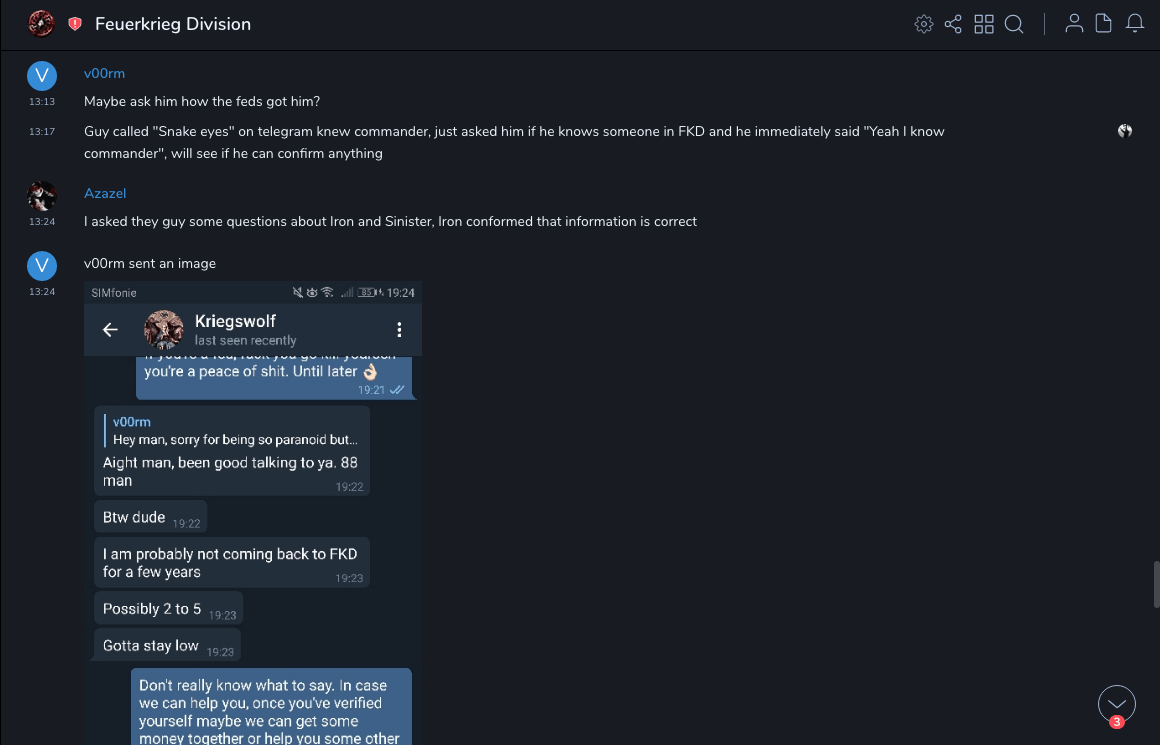Jump to bottom with the chevron button
1160x745 pixels.
click(x=1116, y=703)
